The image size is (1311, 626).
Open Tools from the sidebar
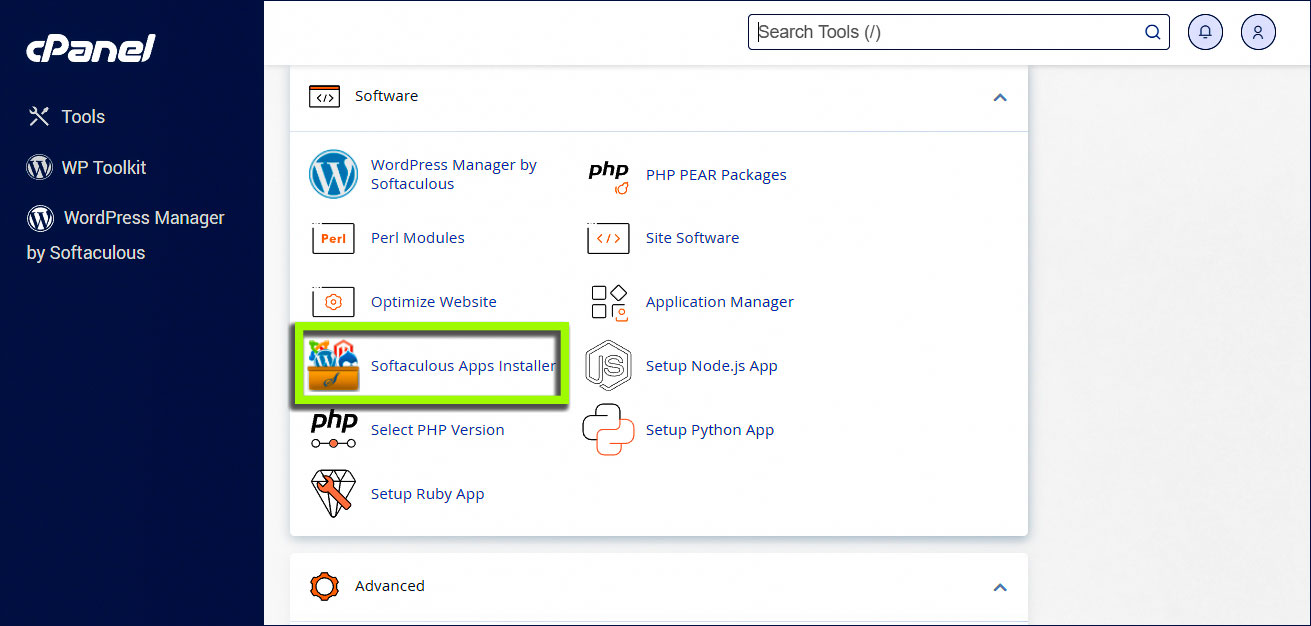click(x=82, y=116)
